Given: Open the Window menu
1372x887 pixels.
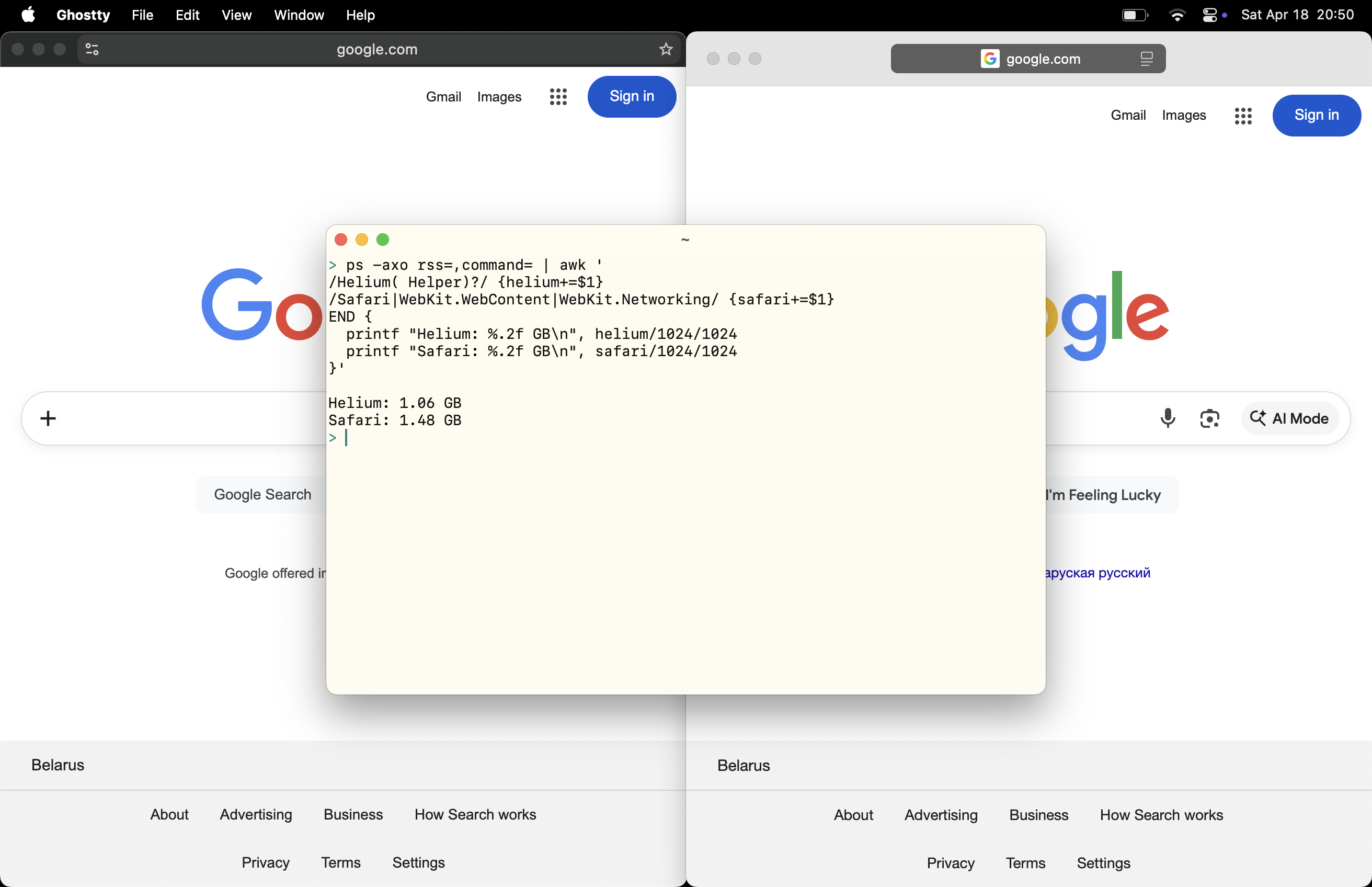Looking at the screenshot, I should (x=299, y=15).
